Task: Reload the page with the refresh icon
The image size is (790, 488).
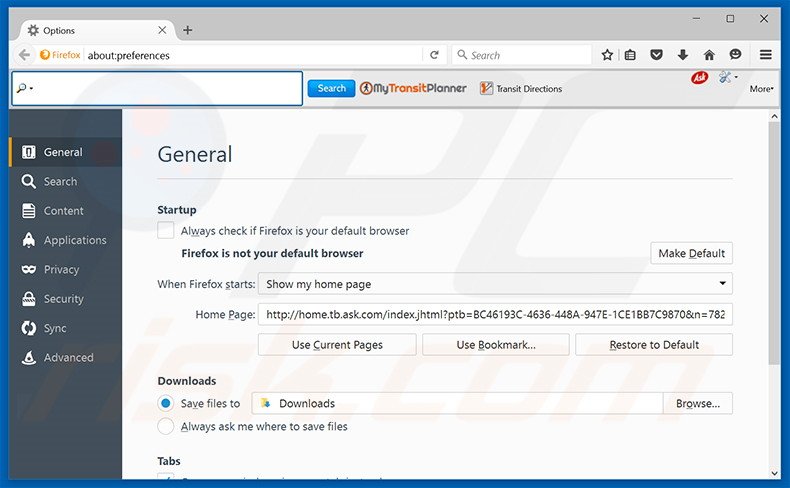Action: click(434, 55)
